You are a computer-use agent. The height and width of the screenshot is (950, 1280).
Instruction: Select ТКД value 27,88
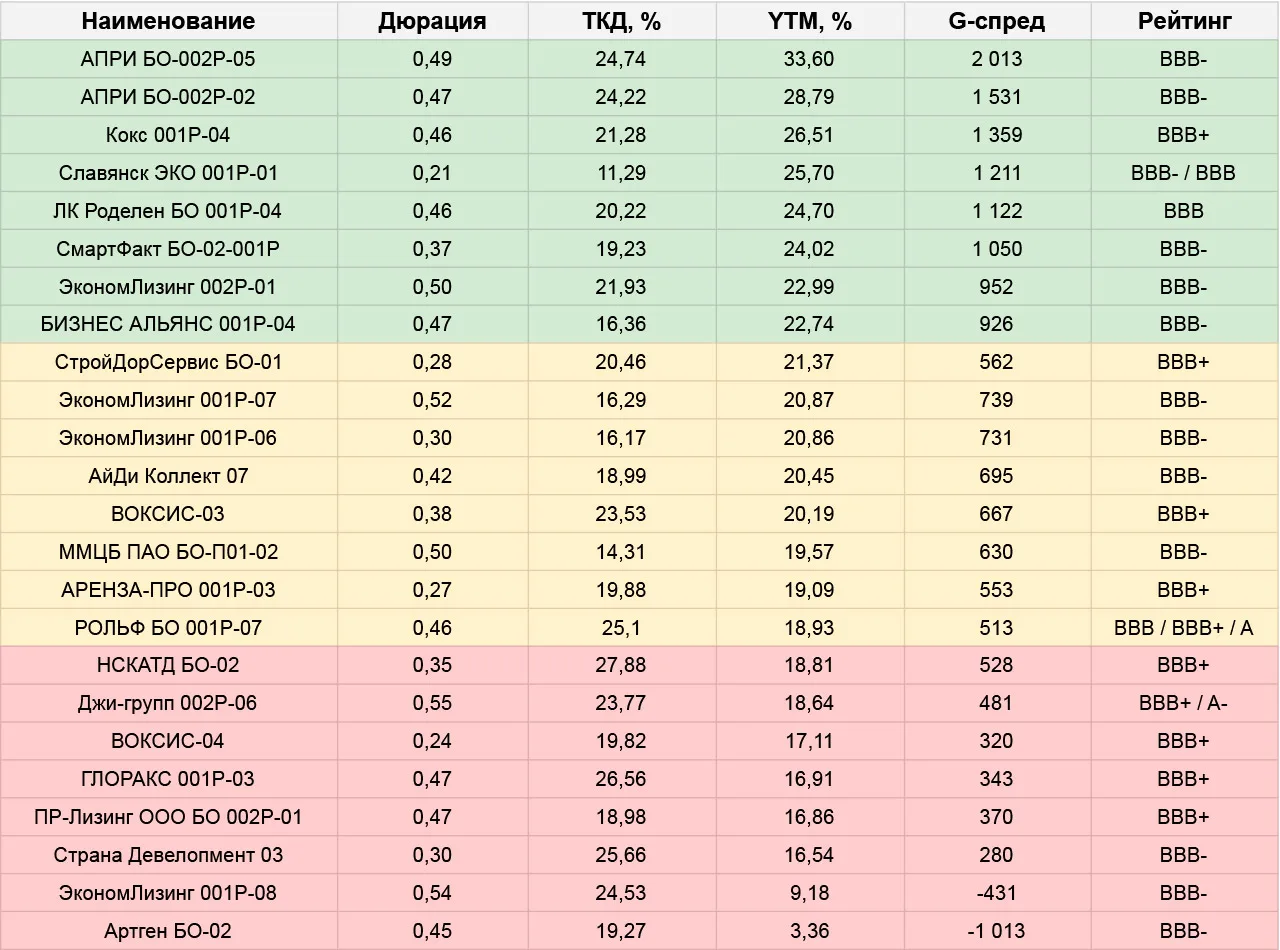[621, 665]
